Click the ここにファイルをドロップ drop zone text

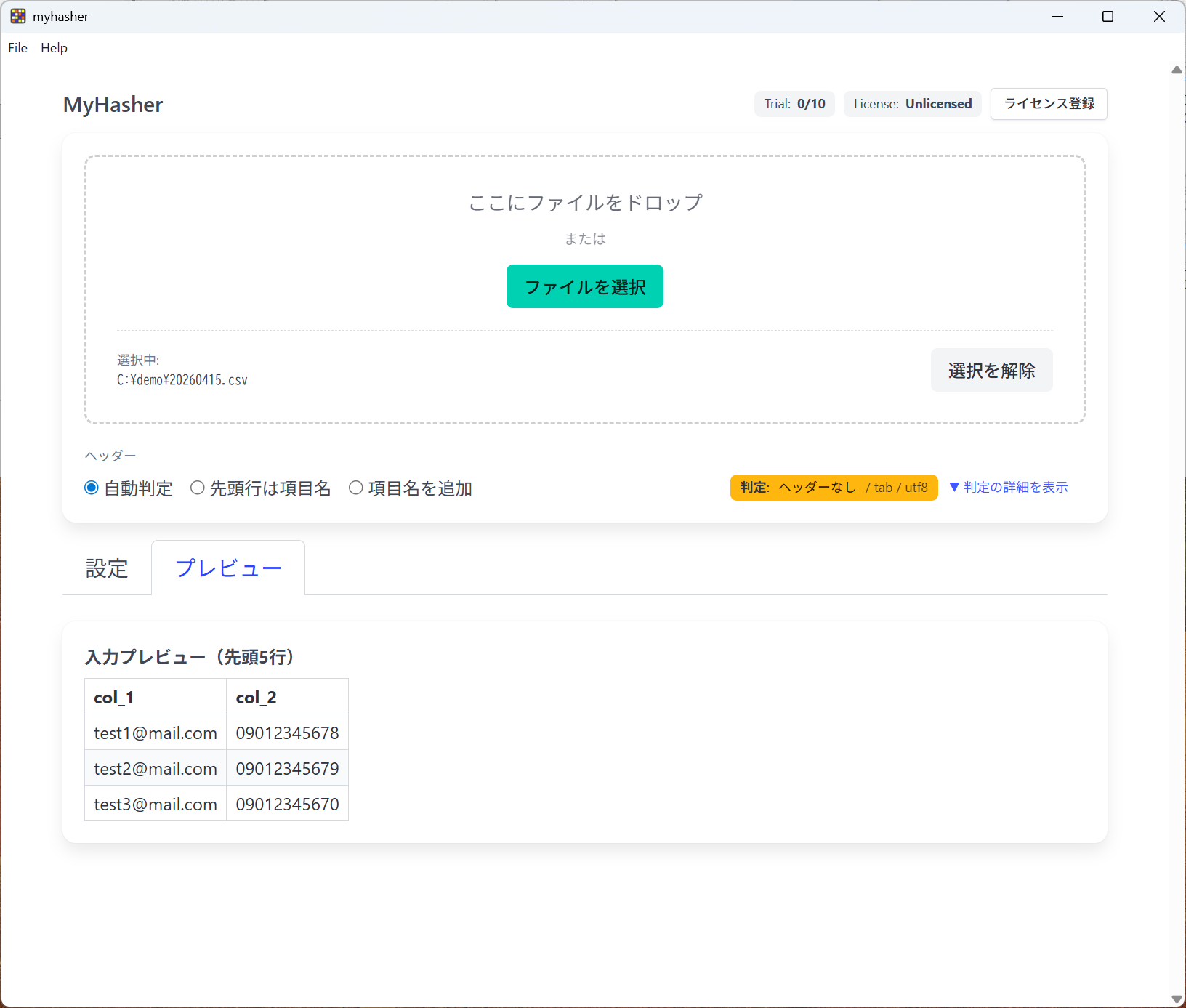click(x=585, y=203)
